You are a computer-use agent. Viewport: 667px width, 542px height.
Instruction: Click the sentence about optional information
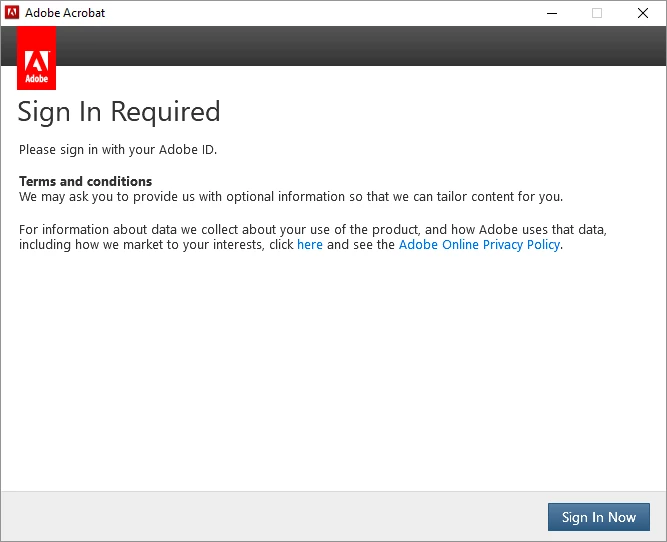click(291, 197)
